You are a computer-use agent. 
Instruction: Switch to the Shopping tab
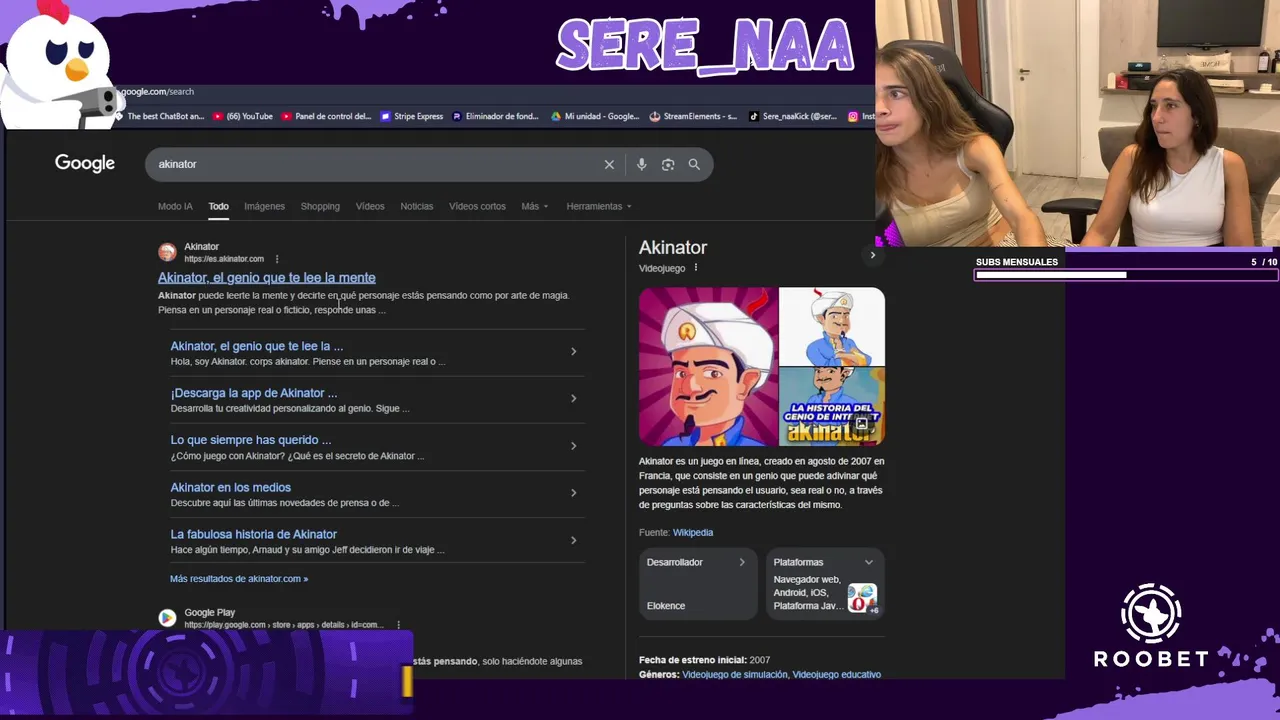[320, 206]
